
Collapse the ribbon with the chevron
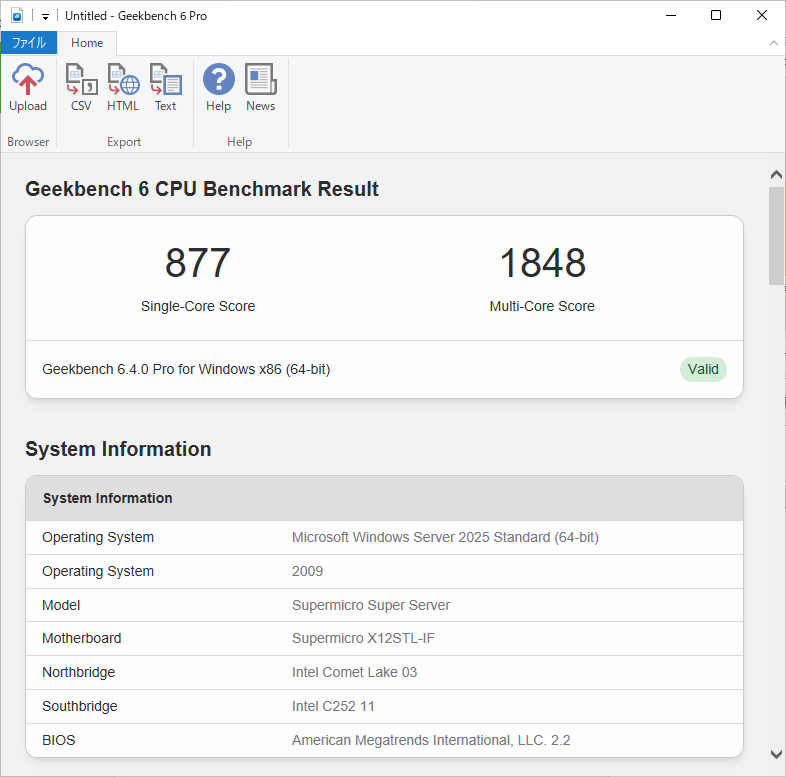point(773,43)
